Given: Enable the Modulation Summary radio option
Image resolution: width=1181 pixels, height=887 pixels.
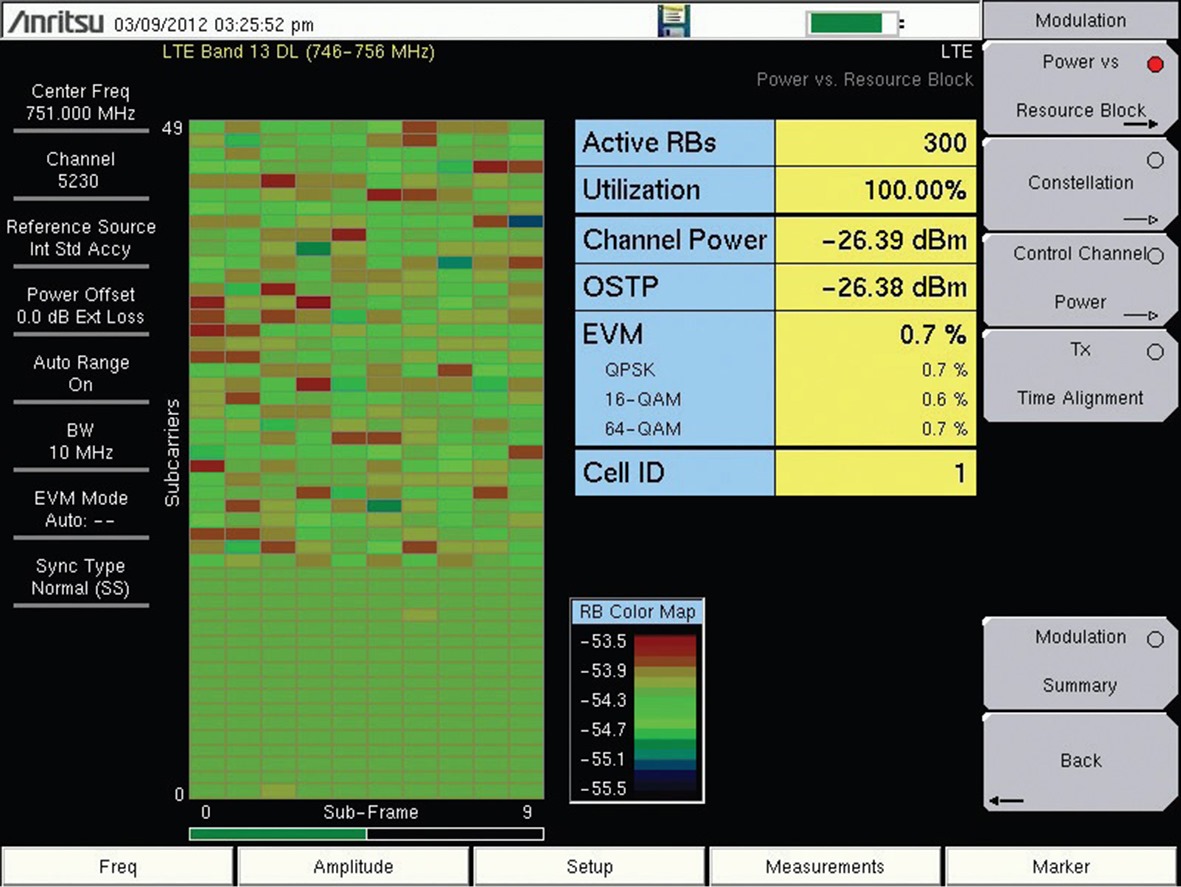Looking at the screenshot, I should coord(1156,640).
